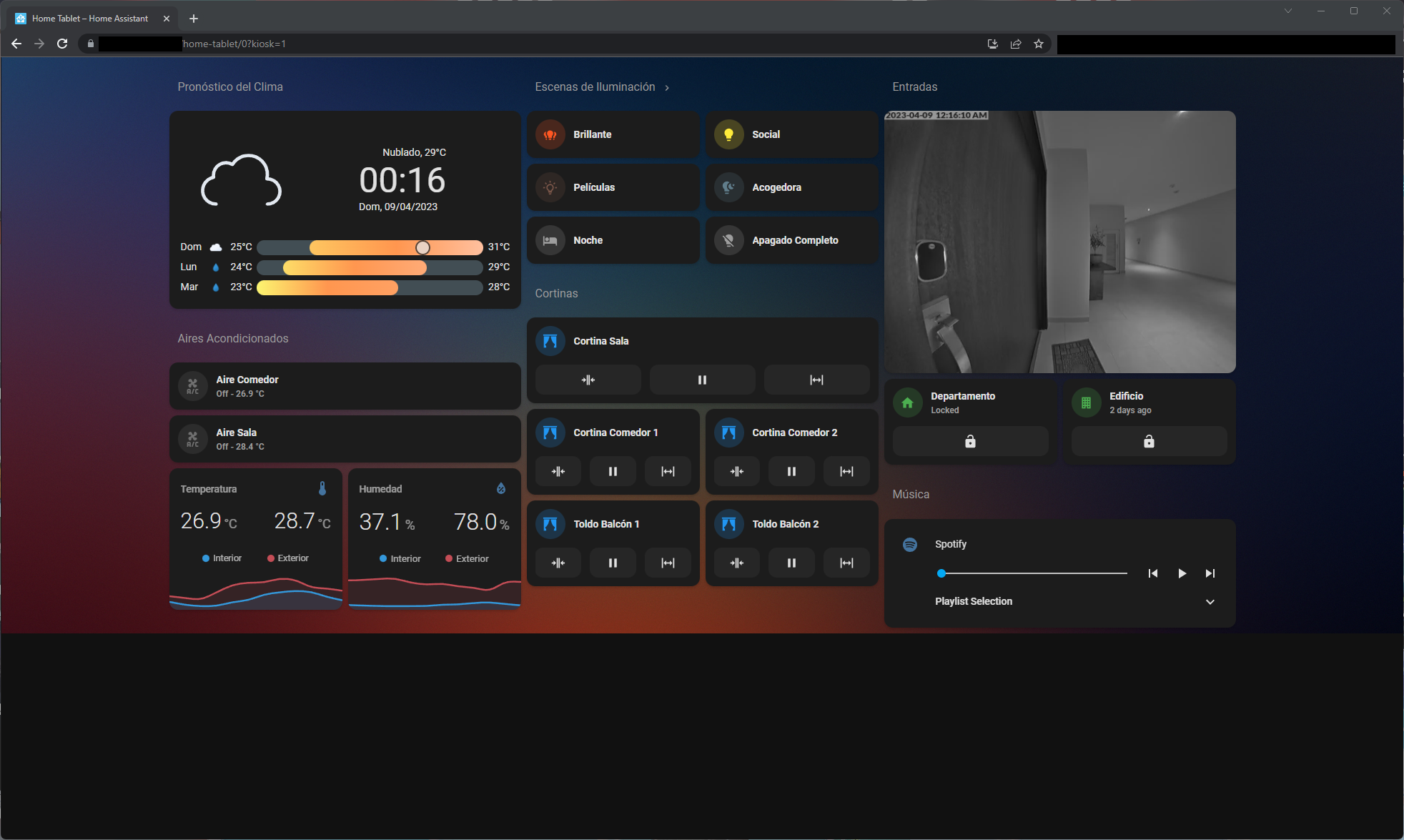Image resolution: width=1404 pixels, height=840 pixels.
Task: Click the Spotify playback progress slider
Action: [1032, 573]
